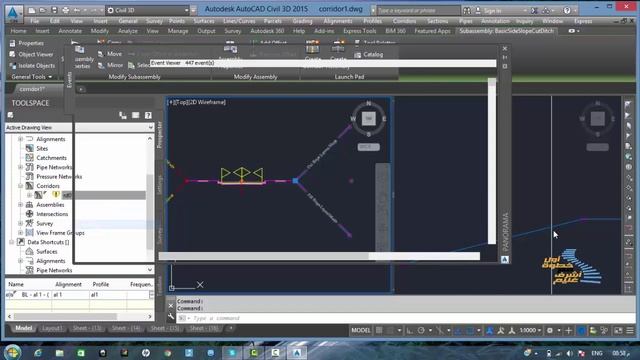Click the Top face of the ViewCube
Image resolution: width=640 pixels, height=360 pixels.
[x=369, y=119]
